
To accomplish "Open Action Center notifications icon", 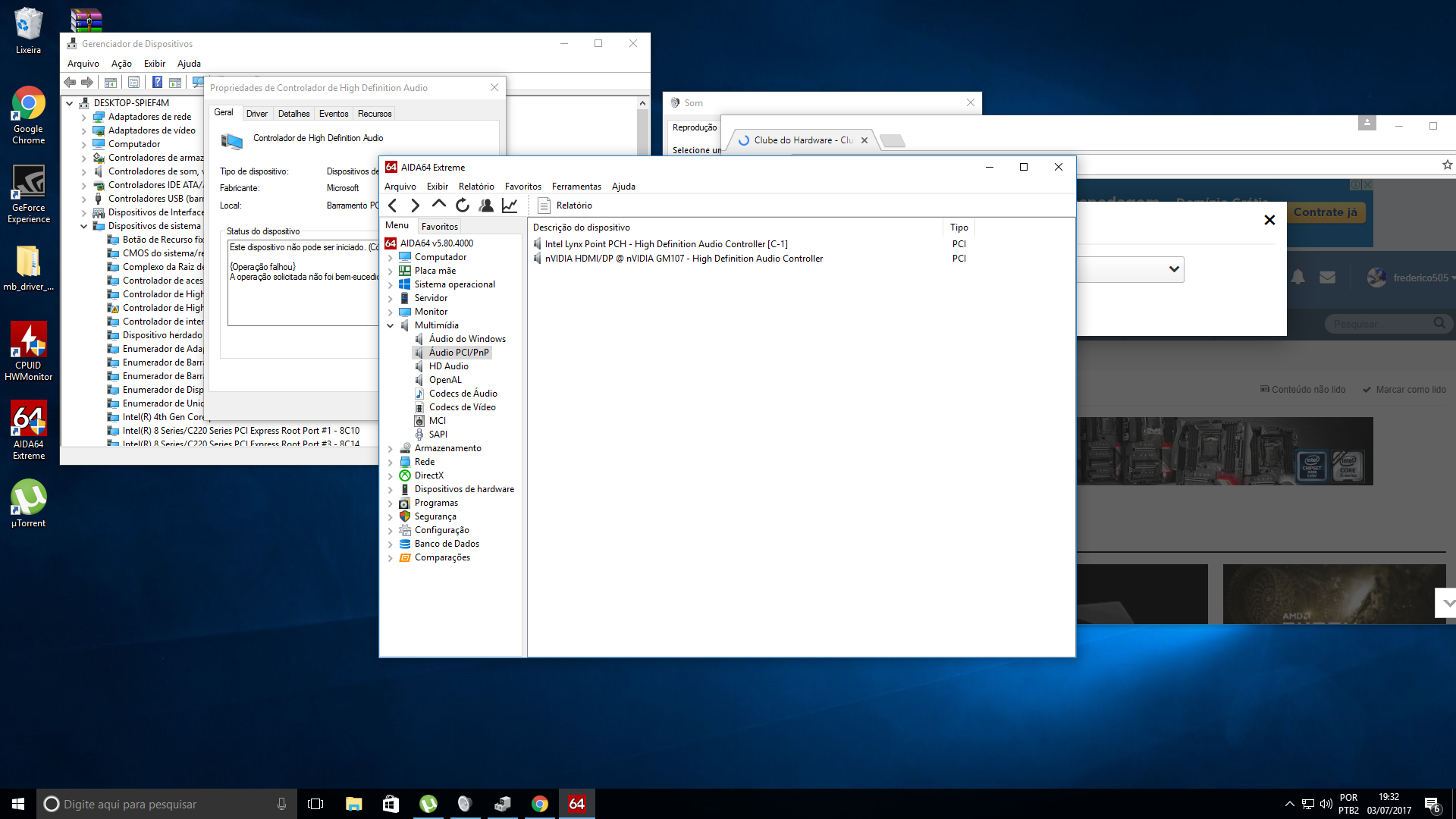I will click(x=1432, y=805).
